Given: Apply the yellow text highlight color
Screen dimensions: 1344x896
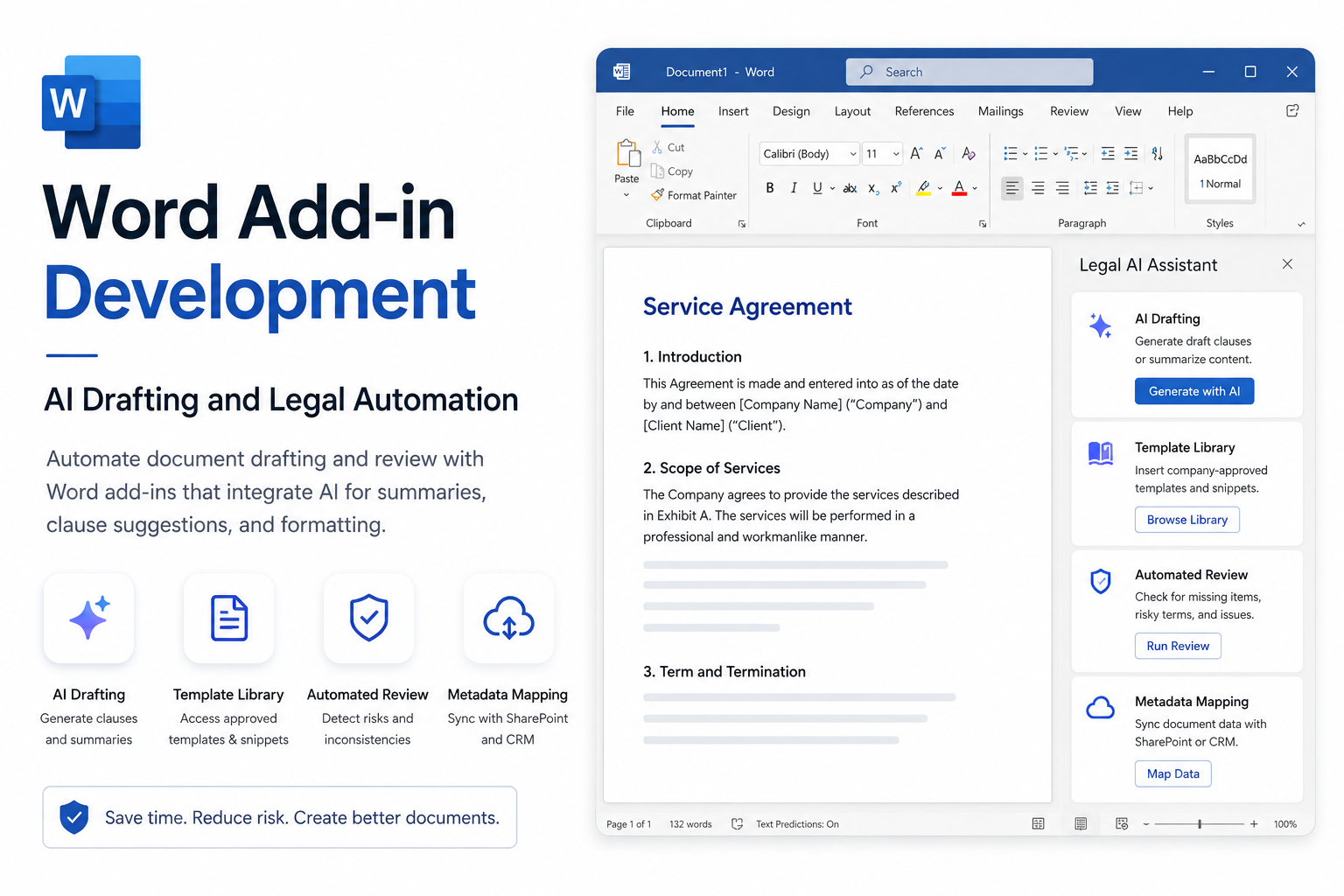Looking at the screenshot, I should point(924,187).
